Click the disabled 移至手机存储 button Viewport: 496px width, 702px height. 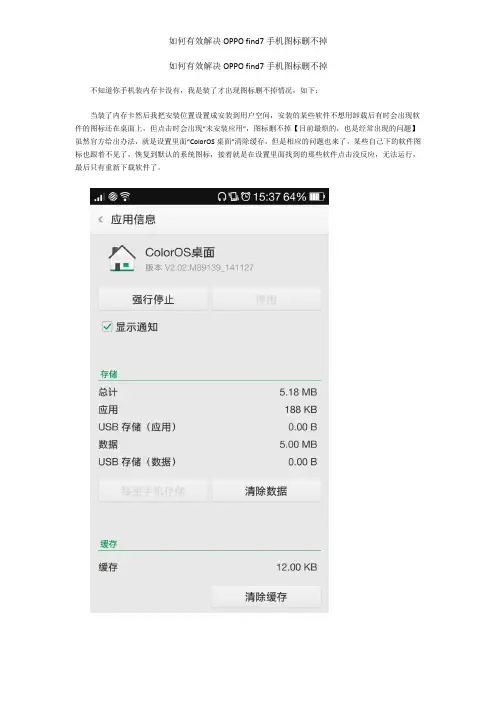(153, 491)
